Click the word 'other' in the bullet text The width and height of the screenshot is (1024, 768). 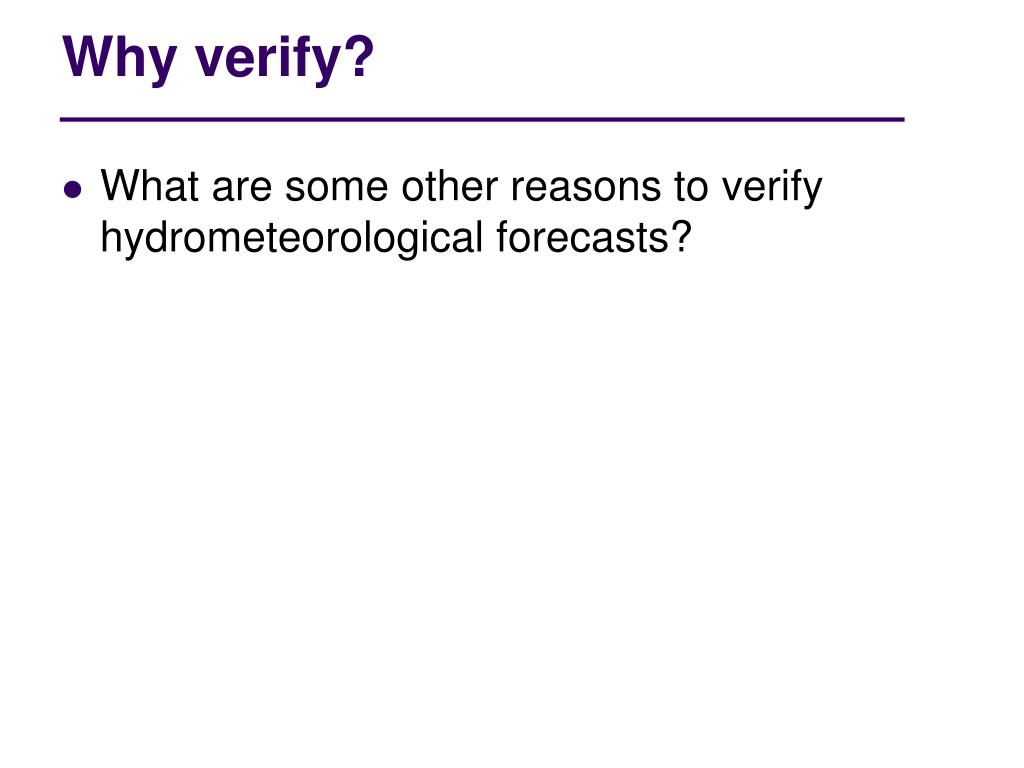pyautogui.click(x=449, y=186)
